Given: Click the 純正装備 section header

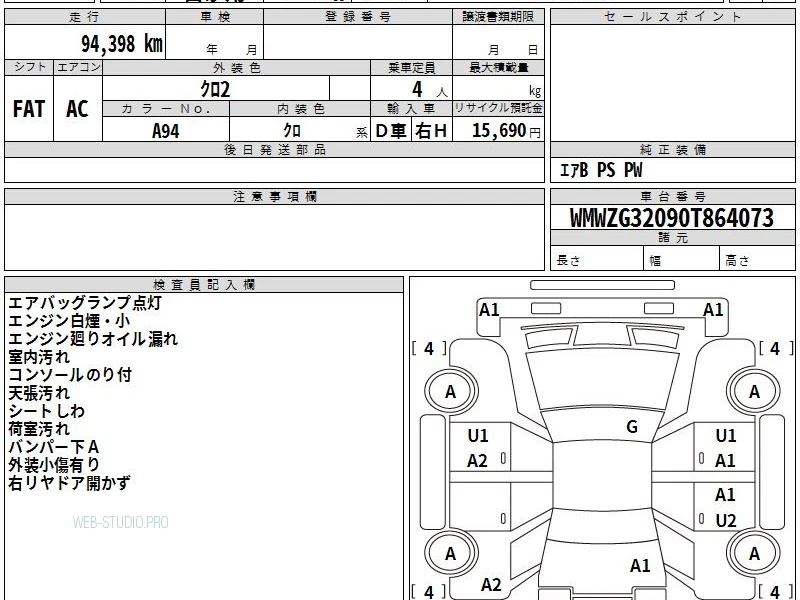Looking at the screenshot, I should (x=672, y=149).
